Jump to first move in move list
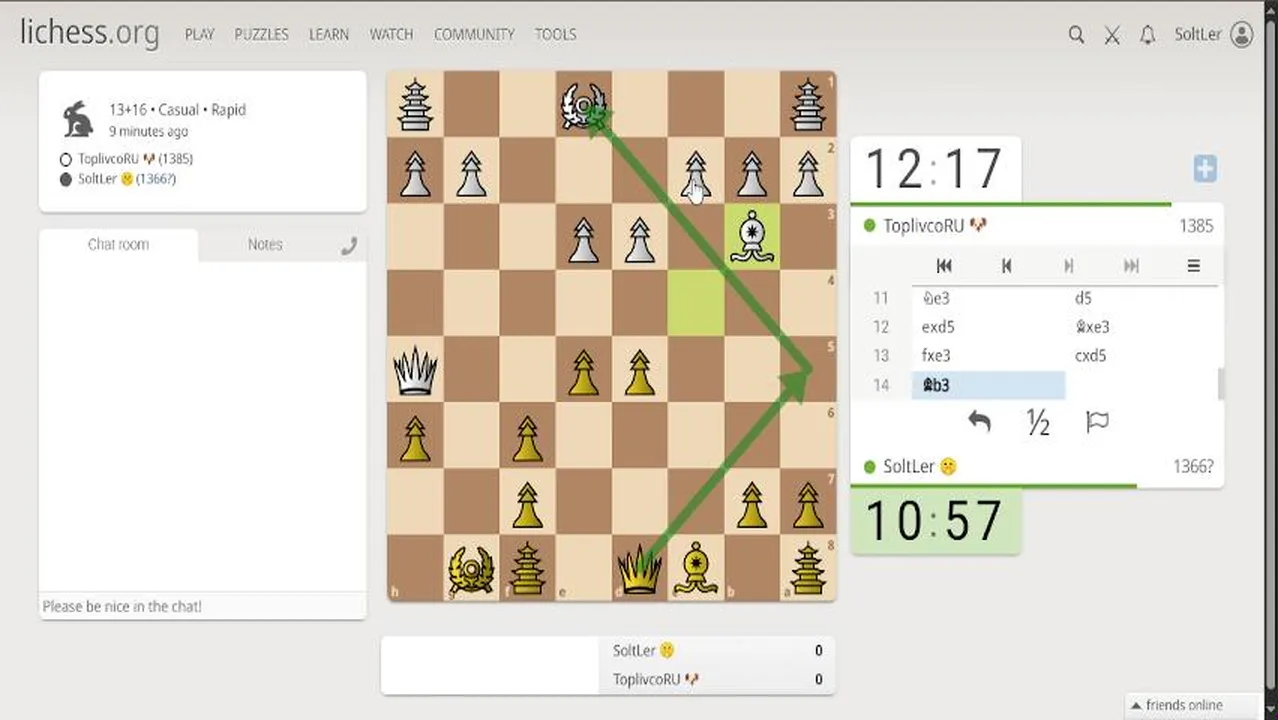 tap(944, 266)
